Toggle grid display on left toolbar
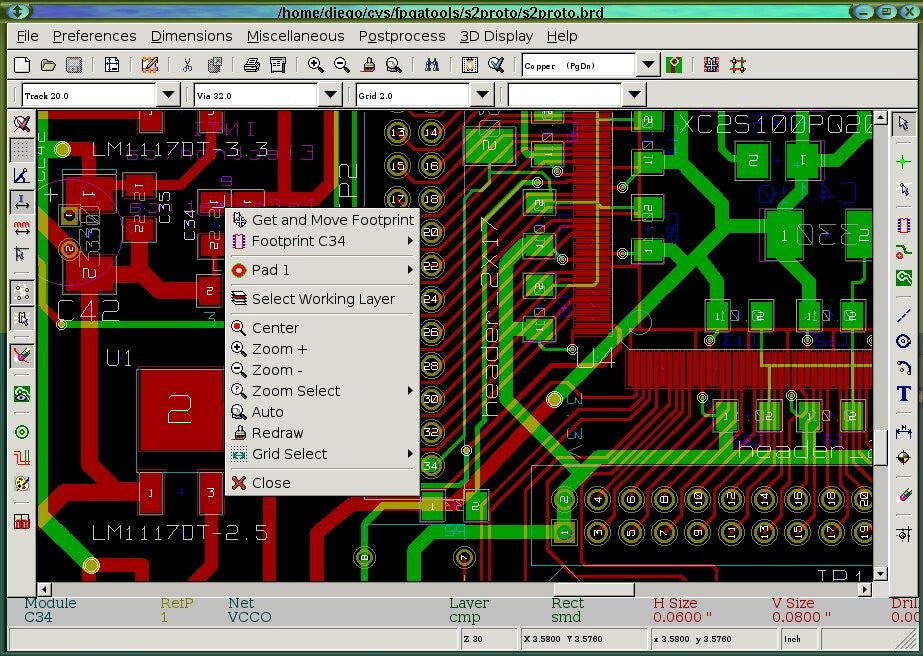Viewport: 923px width, 656px height. coord(22,150)
